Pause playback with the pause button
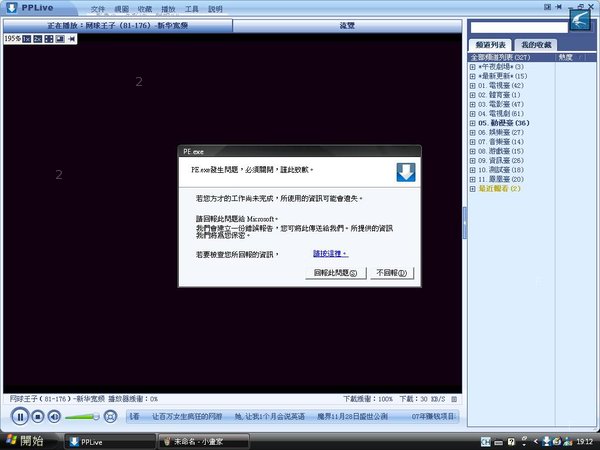600x450 pixels. [x=20, y=416]
